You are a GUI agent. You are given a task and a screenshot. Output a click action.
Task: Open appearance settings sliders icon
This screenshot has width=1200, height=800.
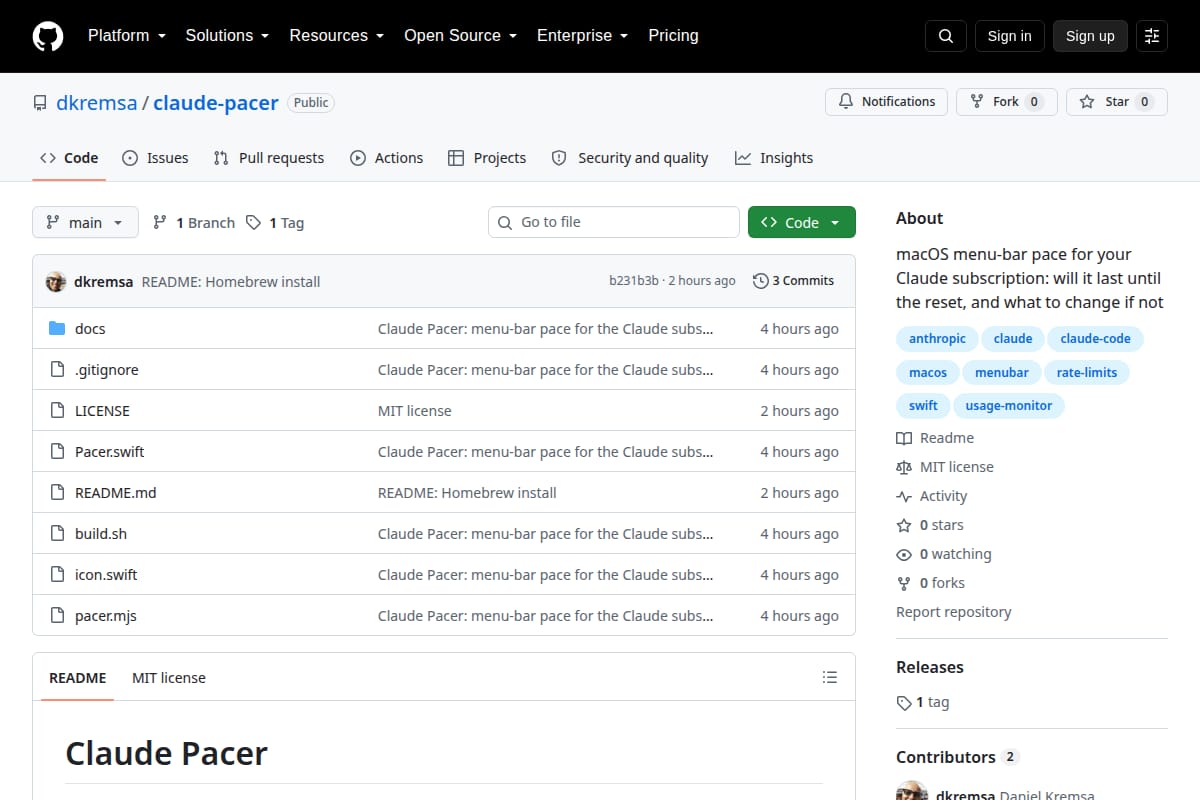pos(1152,36)
